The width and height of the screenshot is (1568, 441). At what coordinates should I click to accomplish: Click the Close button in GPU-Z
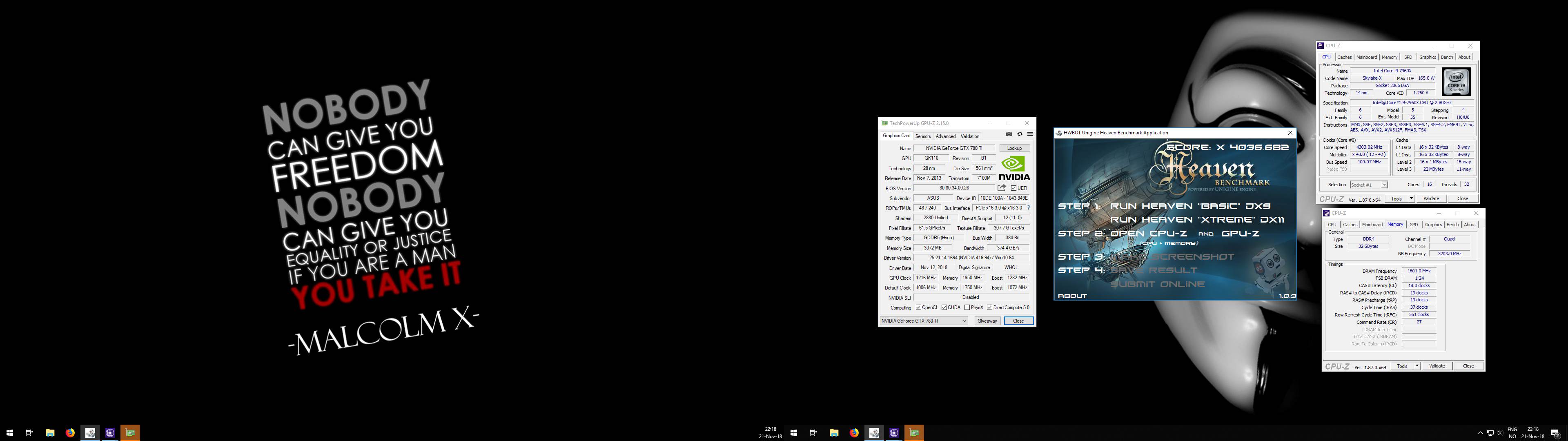coord(1018,321)
